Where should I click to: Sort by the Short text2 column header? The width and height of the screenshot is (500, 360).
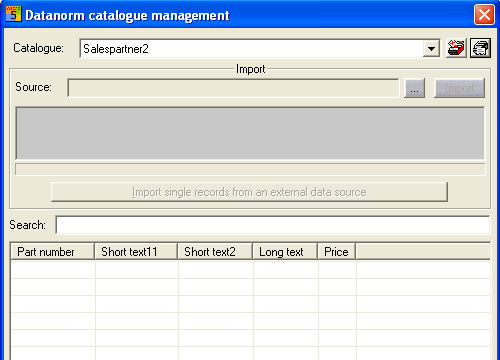tap(215, 252)
